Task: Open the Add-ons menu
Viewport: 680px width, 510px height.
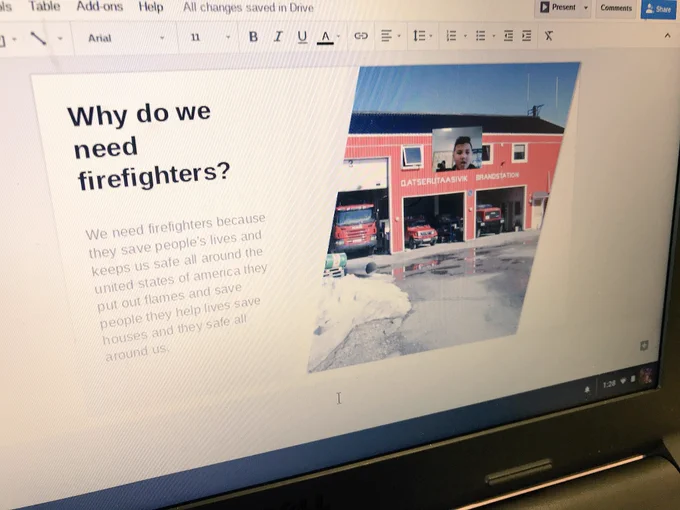Action: (x=100, y=7)
